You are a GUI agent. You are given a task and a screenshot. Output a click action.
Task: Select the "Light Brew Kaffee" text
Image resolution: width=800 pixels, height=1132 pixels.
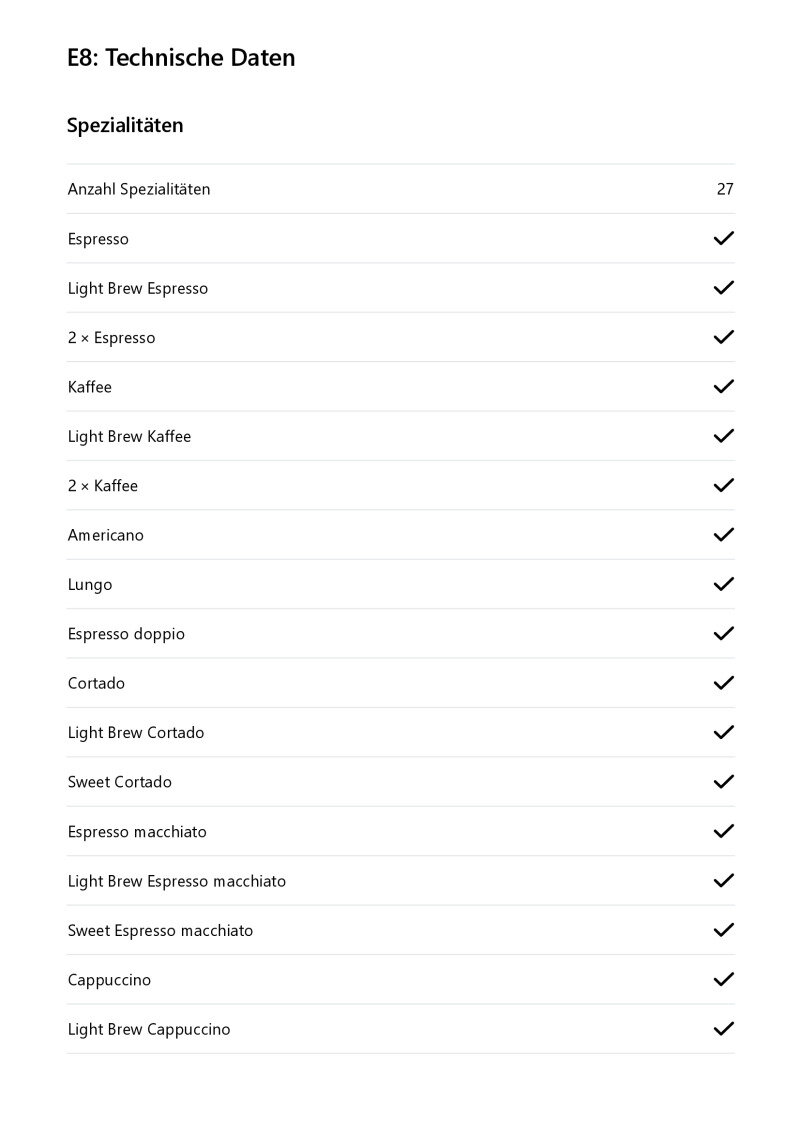pos(129,436)
